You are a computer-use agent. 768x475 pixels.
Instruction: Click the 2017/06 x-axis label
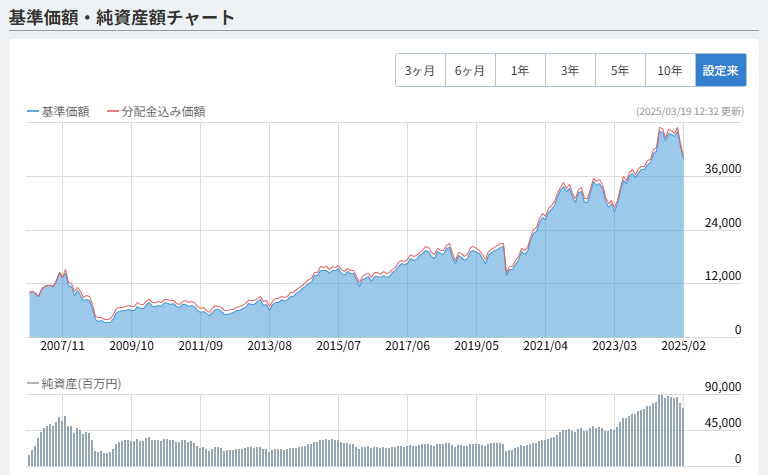point(408,346)
